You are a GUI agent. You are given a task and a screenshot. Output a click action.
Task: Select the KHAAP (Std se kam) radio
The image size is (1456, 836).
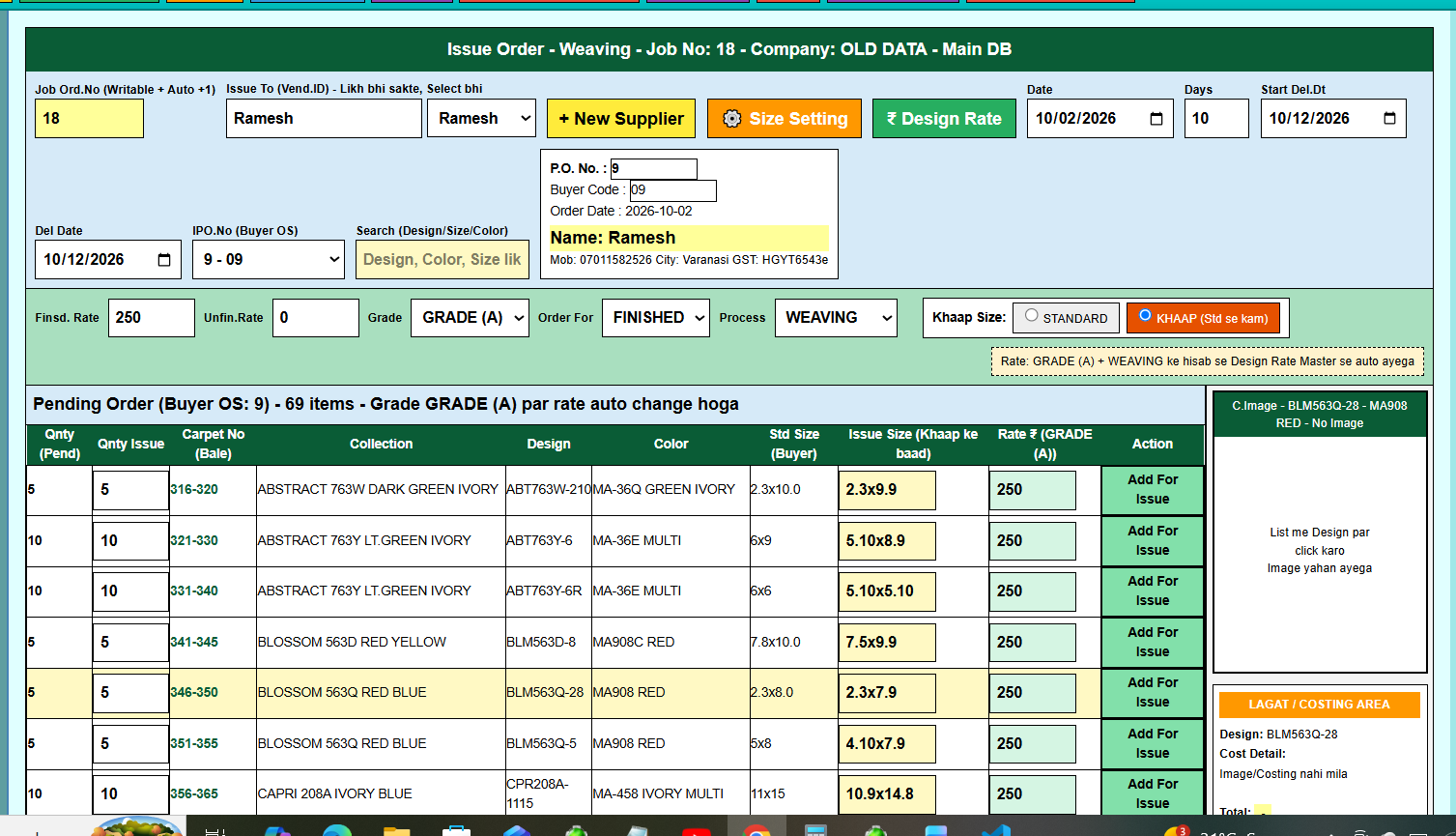(x=1145, y=316)
